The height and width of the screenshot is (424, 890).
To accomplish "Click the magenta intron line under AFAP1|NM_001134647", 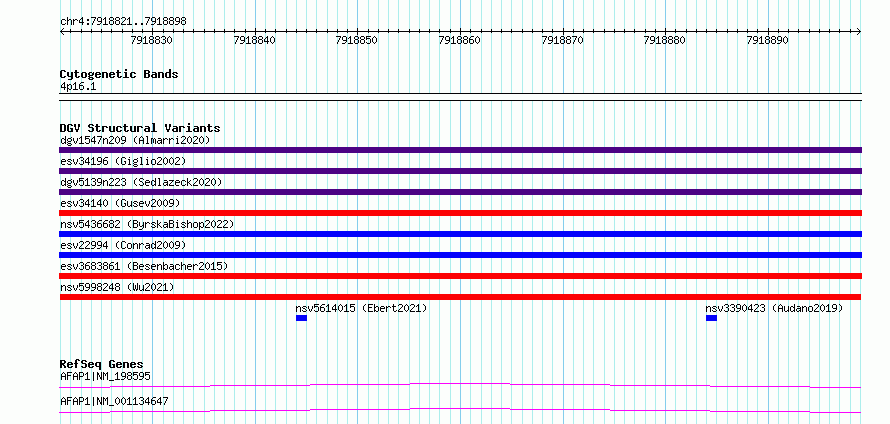I will 460,410.
